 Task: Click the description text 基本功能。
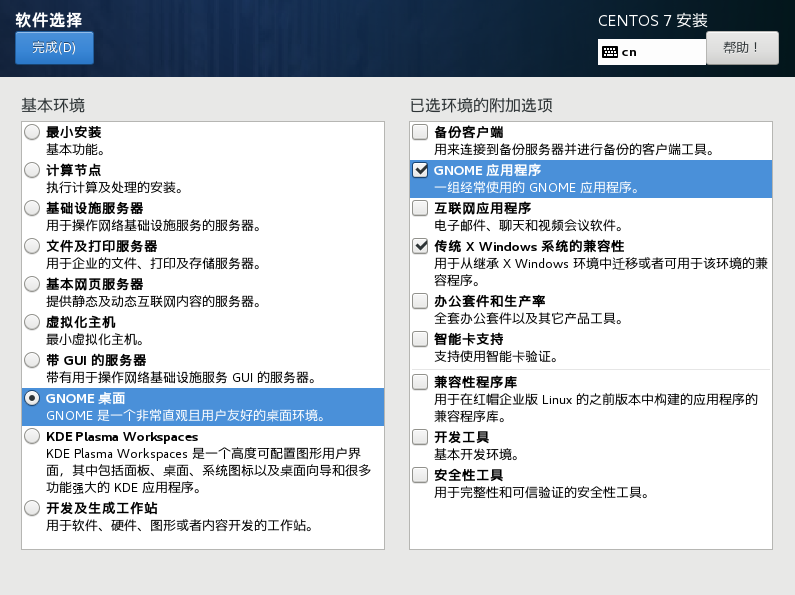[76, 150]
